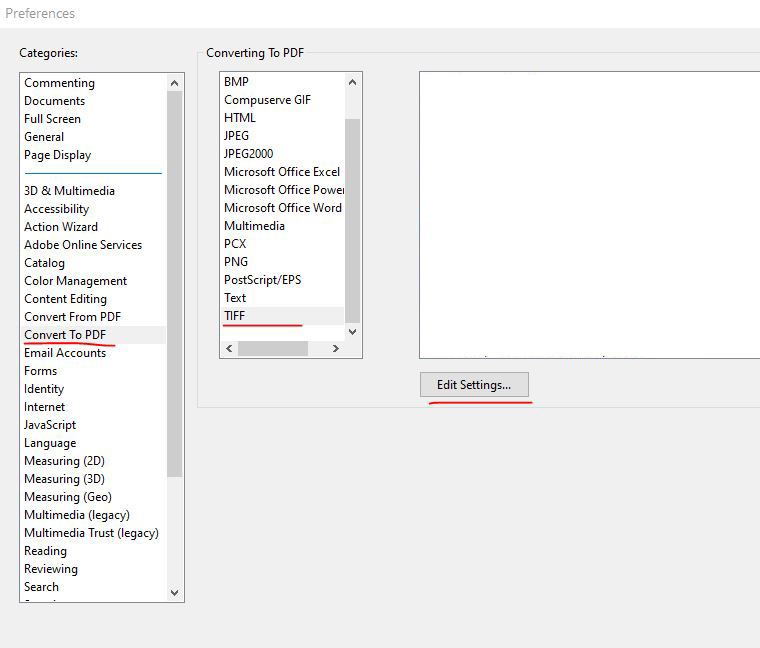Choose Microsoft Office Excel format
Image resolution: width=760 pixels, height=648 pixels.
coord(281,172)
